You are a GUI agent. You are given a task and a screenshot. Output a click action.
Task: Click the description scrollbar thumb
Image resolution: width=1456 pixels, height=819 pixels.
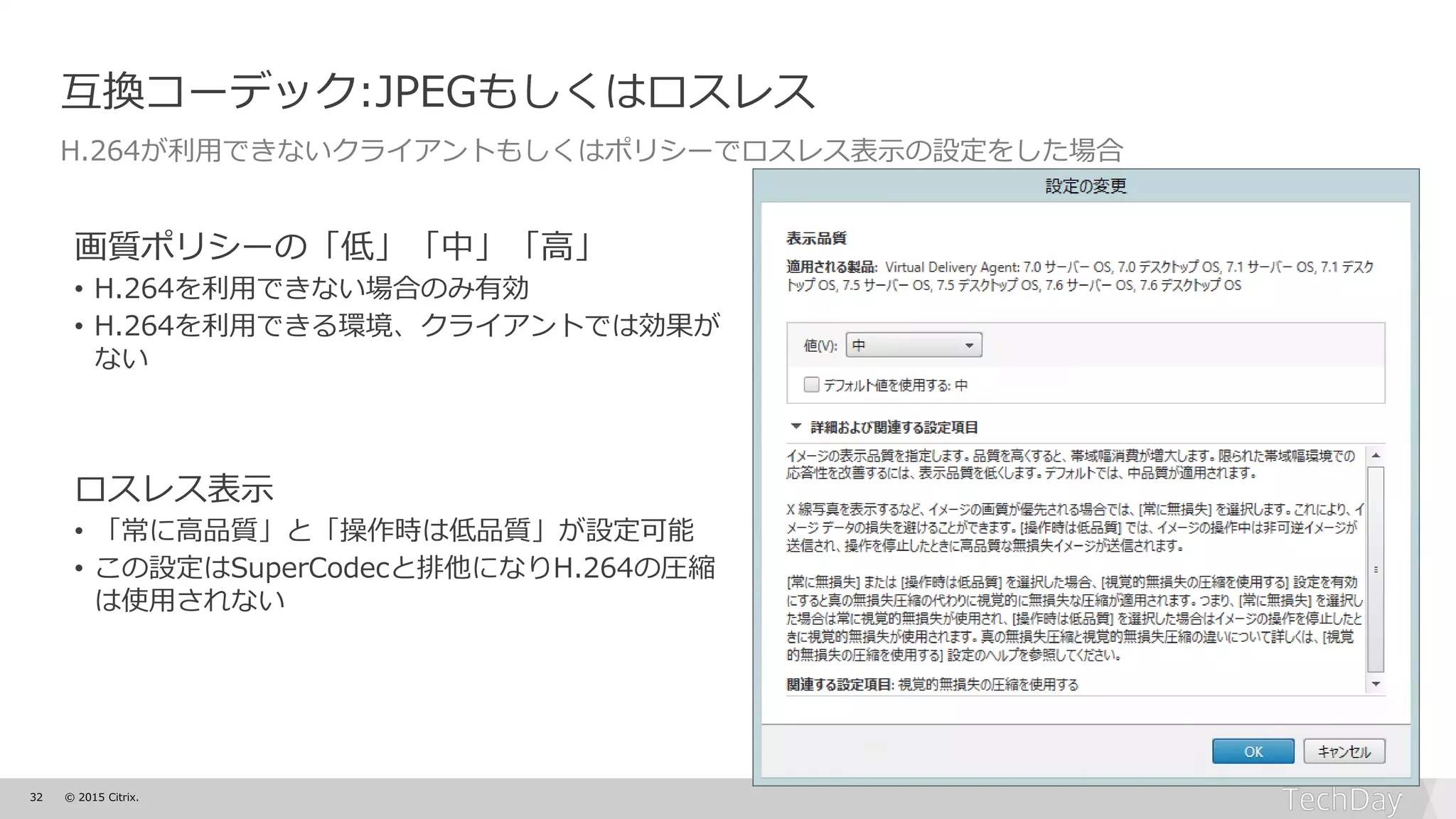(x=1376, y=569)
